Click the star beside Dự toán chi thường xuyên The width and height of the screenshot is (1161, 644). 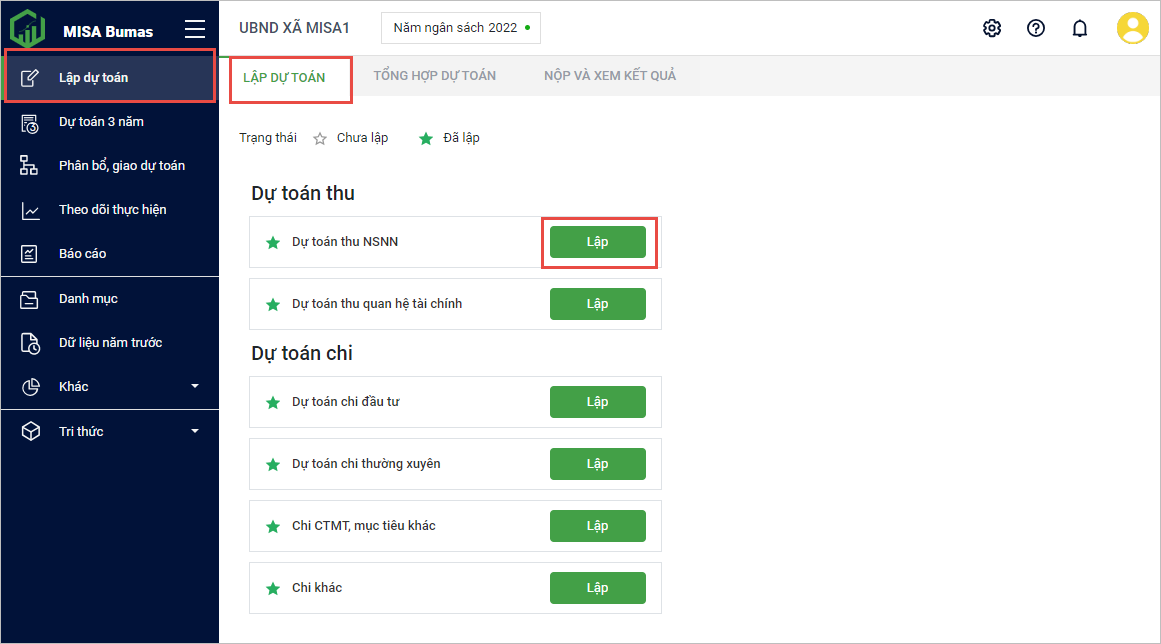coord(273,465)
